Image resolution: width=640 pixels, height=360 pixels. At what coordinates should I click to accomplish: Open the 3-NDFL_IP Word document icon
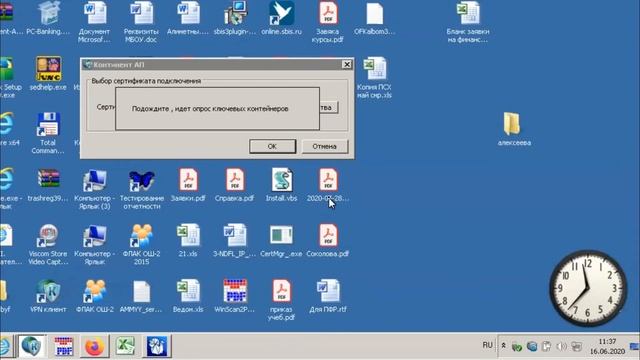click(x=235, y=240)
